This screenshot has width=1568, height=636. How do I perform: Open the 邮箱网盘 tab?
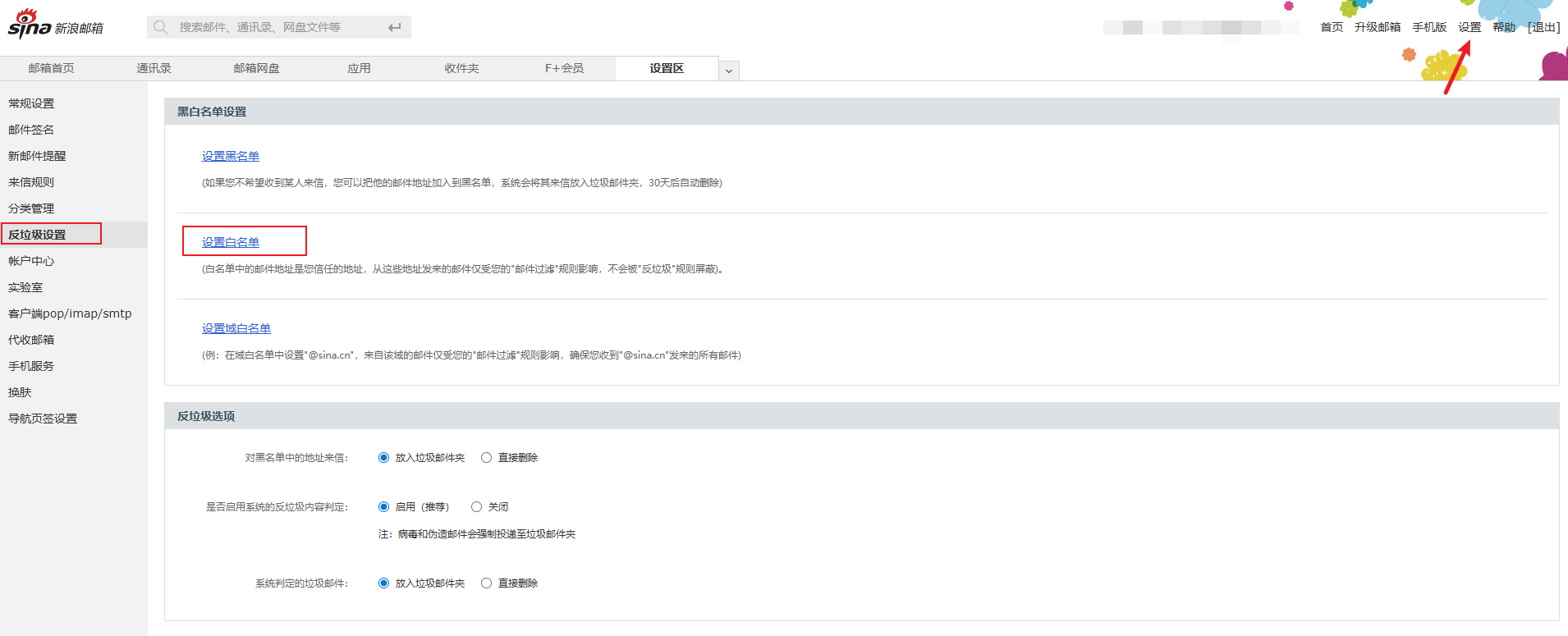(256, 68)
